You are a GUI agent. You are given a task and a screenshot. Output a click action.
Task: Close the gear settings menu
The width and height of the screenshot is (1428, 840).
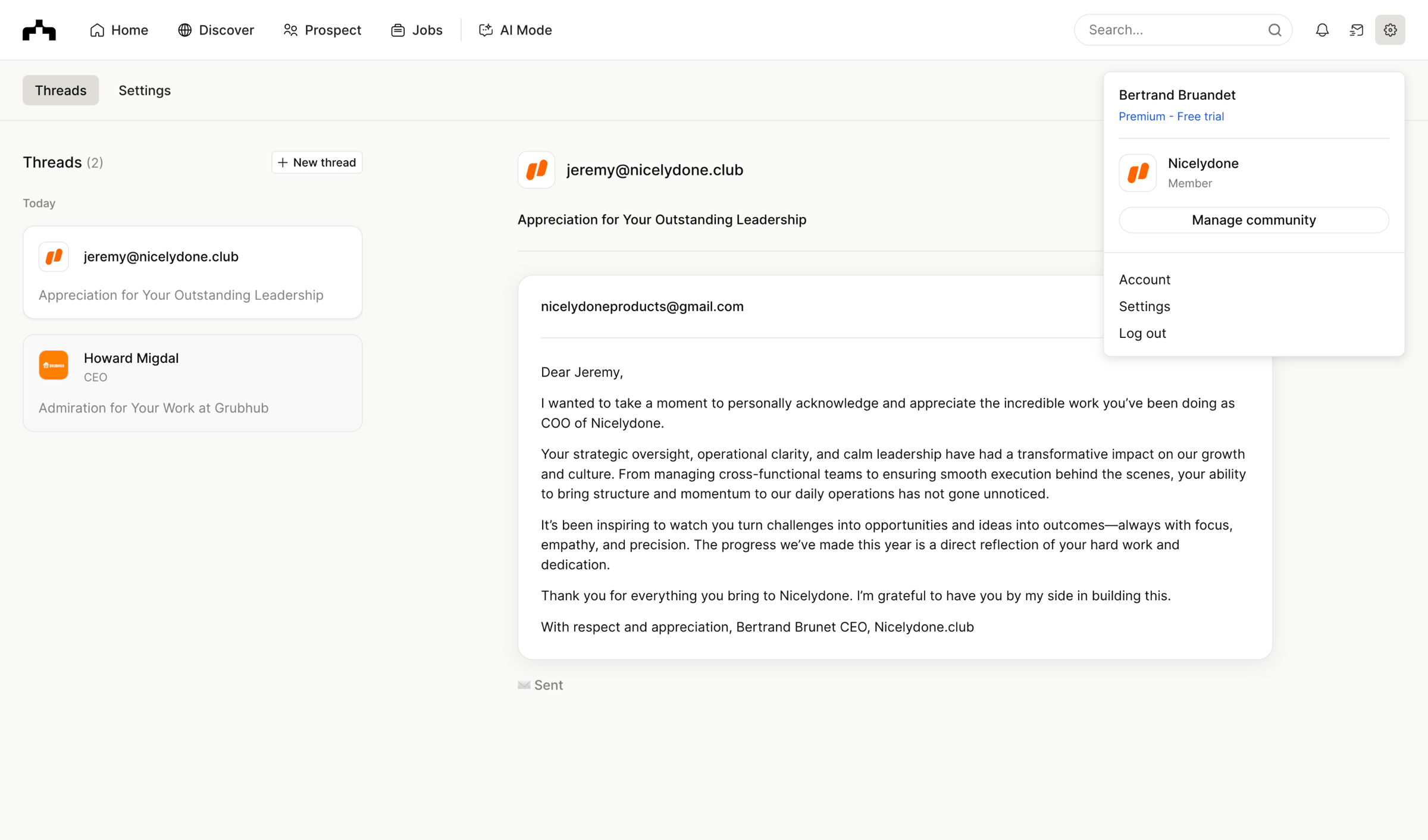(1390, 30)
